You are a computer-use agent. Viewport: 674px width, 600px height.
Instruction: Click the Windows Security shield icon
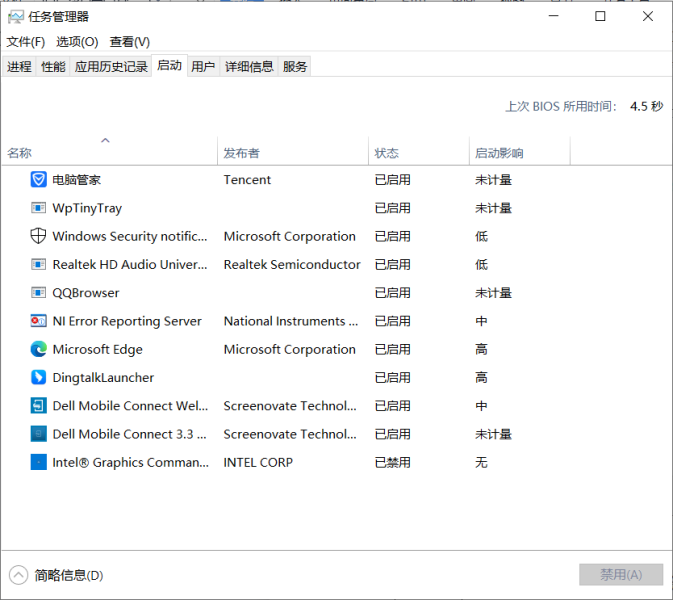click(38, 236)
